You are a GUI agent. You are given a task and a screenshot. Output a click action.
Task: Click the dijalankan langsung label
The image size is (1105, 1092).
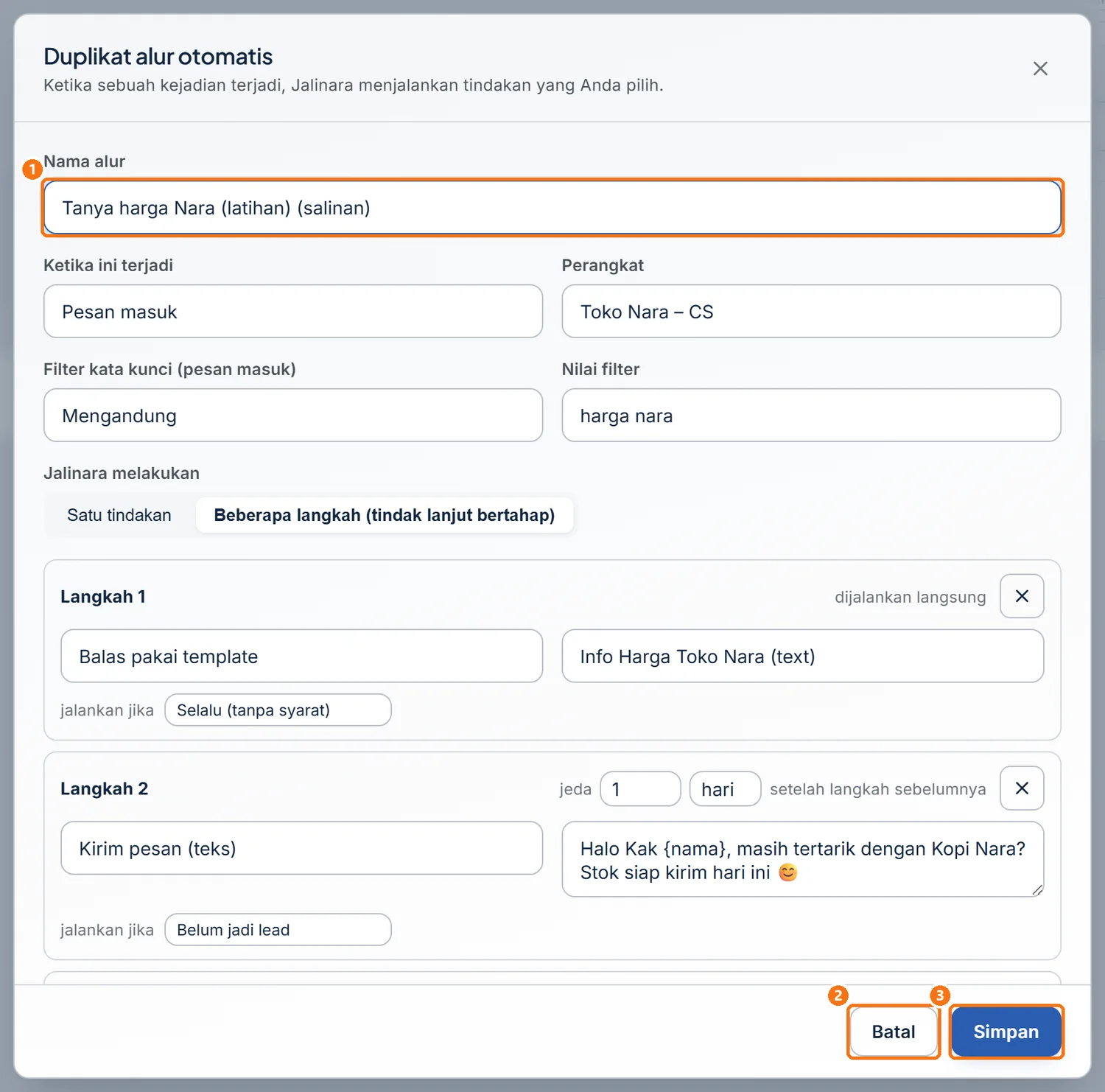tap(910, 597)
